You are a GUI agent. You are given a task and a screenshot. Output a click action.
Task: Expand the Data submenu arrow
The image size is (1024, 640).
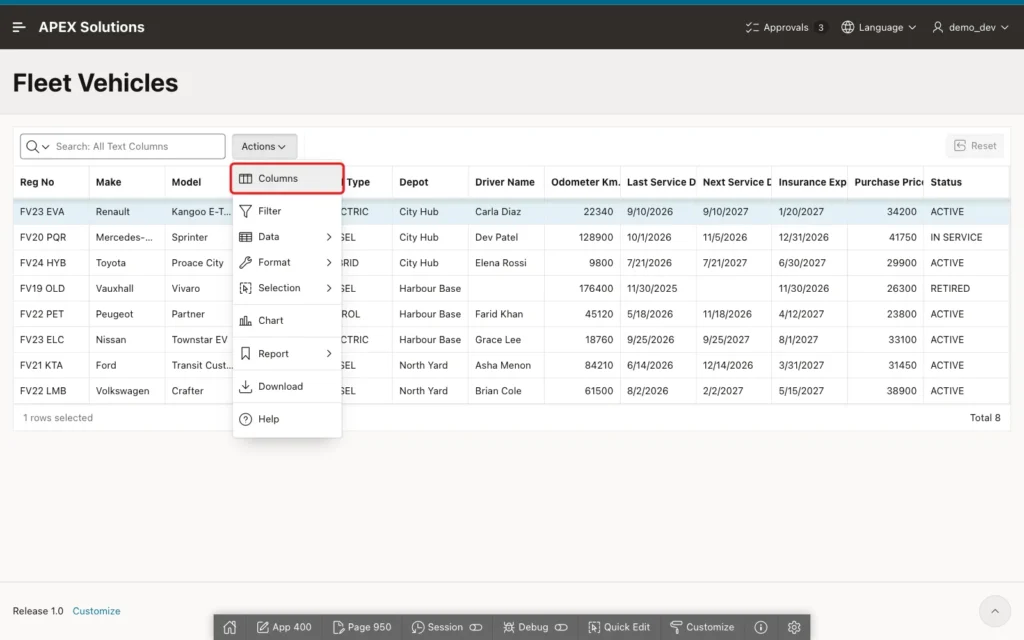point(328,236)
